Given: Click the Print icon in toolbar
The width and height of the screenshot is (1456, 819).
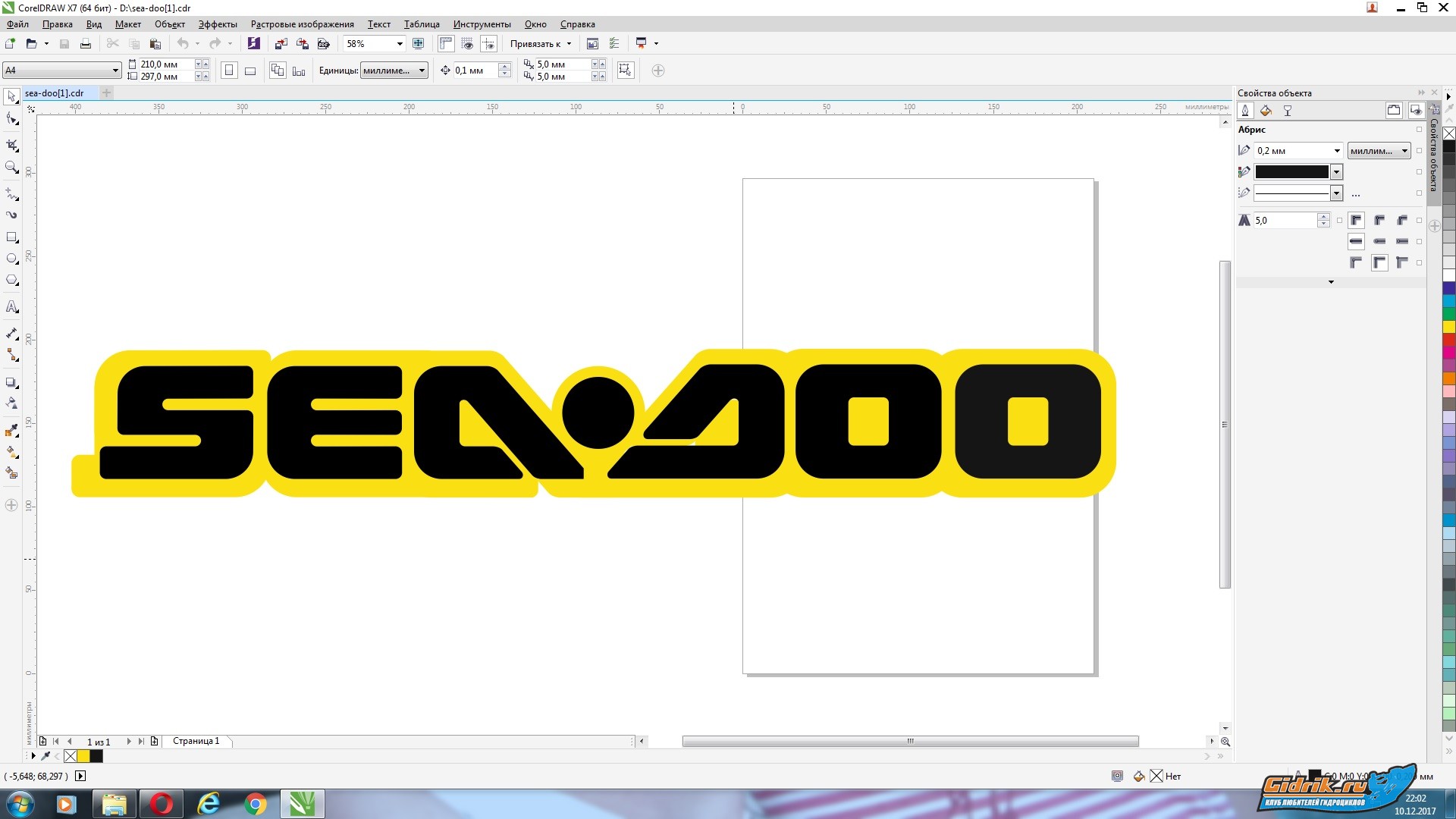Looking at the screenshot, I should (86, 44).
